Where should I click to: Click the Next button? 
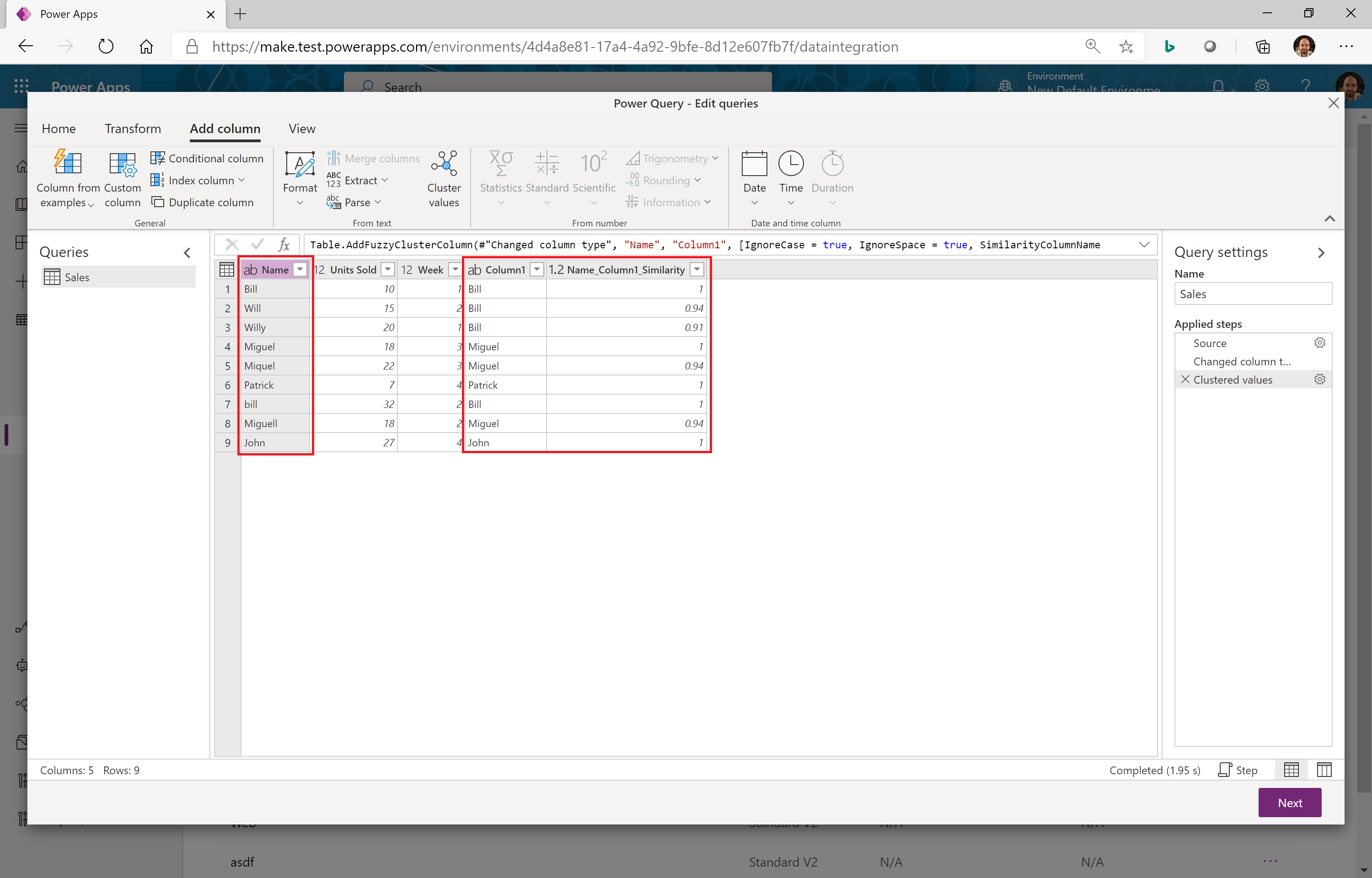tap(1289, 803)
